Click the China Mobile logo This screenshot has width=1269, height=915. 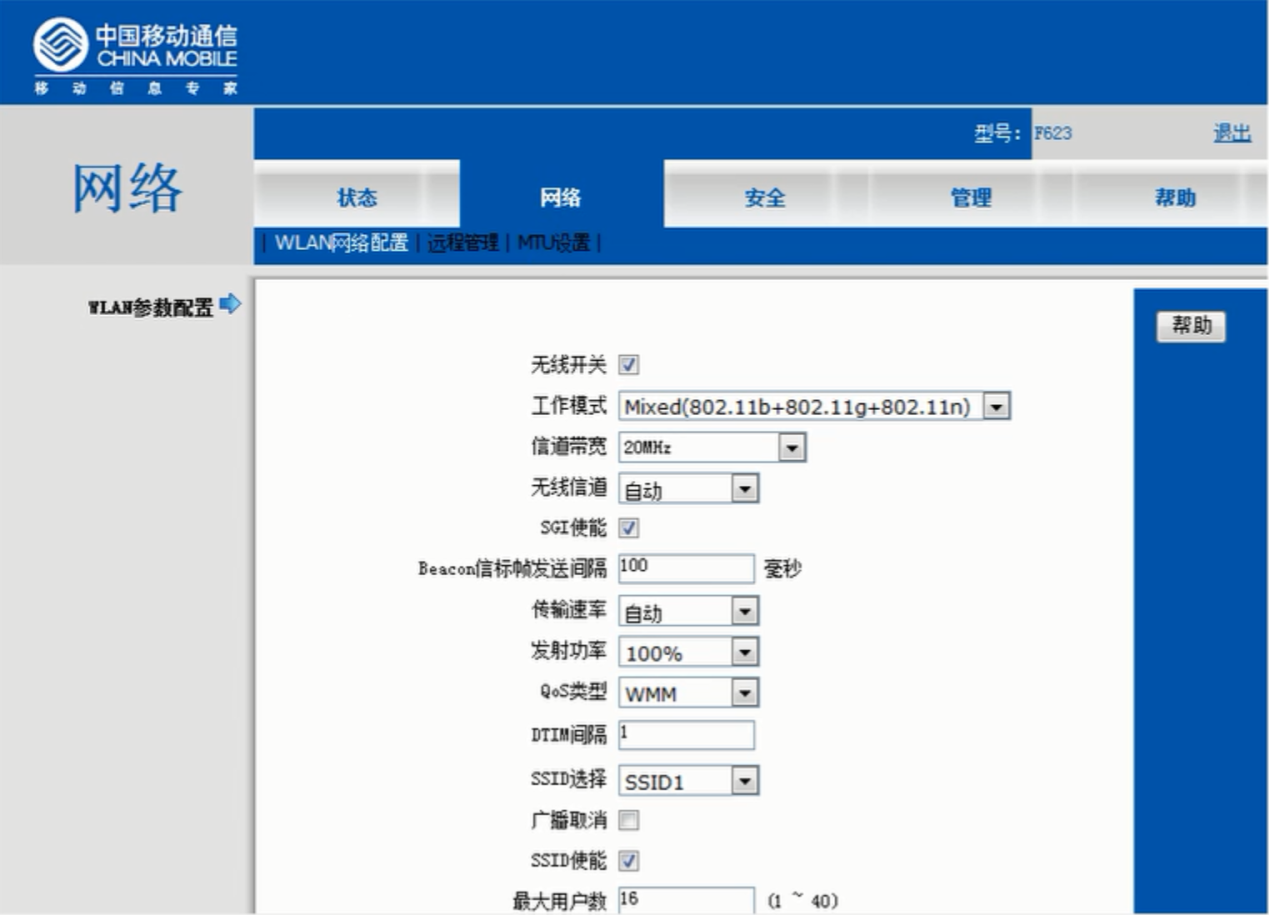(135, 56)
